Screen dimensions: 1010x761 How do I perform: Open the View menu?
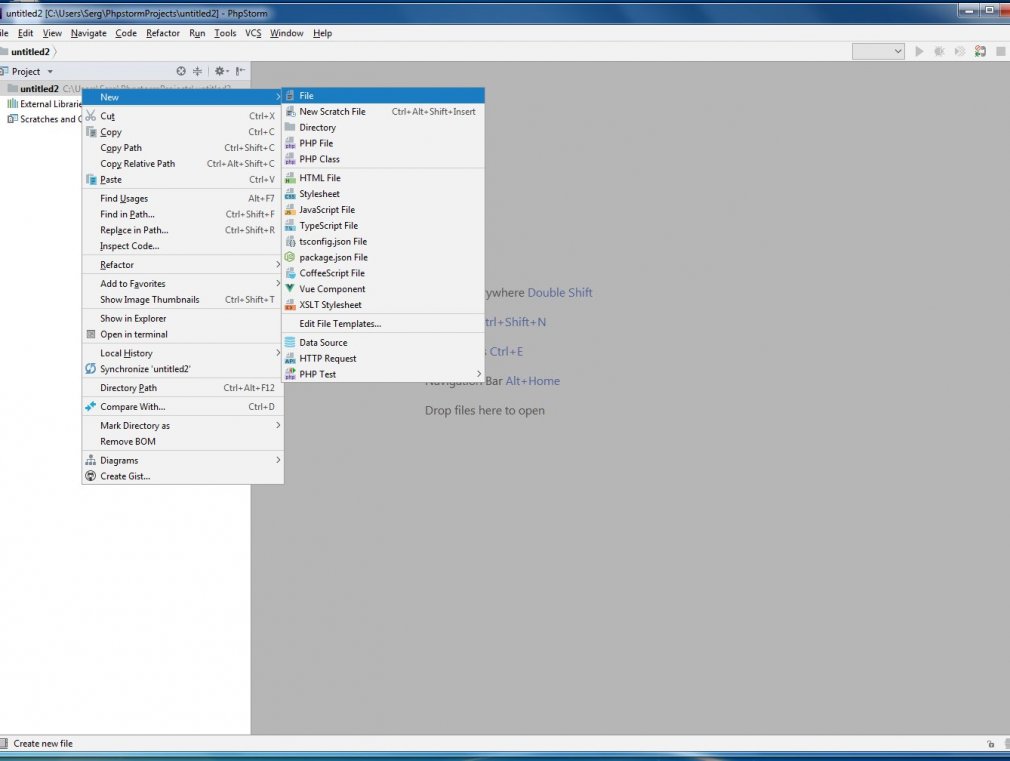52,33
